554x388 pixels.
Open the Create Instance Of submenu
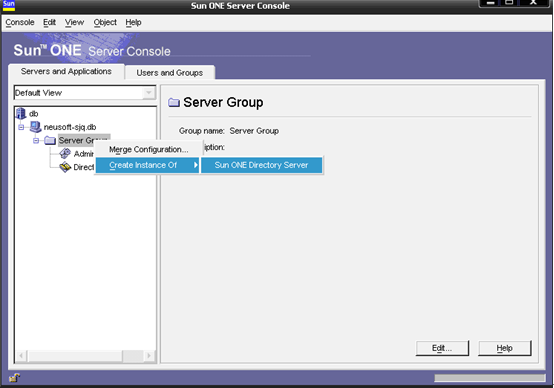coord(148,165)
